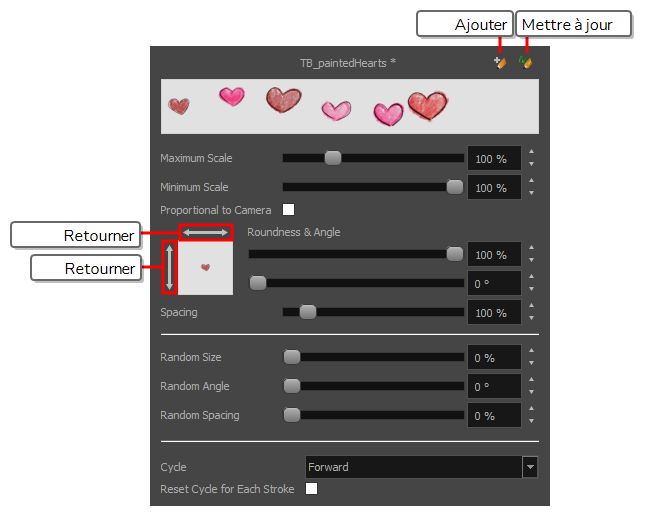Click the update brush preset icon

525,63
